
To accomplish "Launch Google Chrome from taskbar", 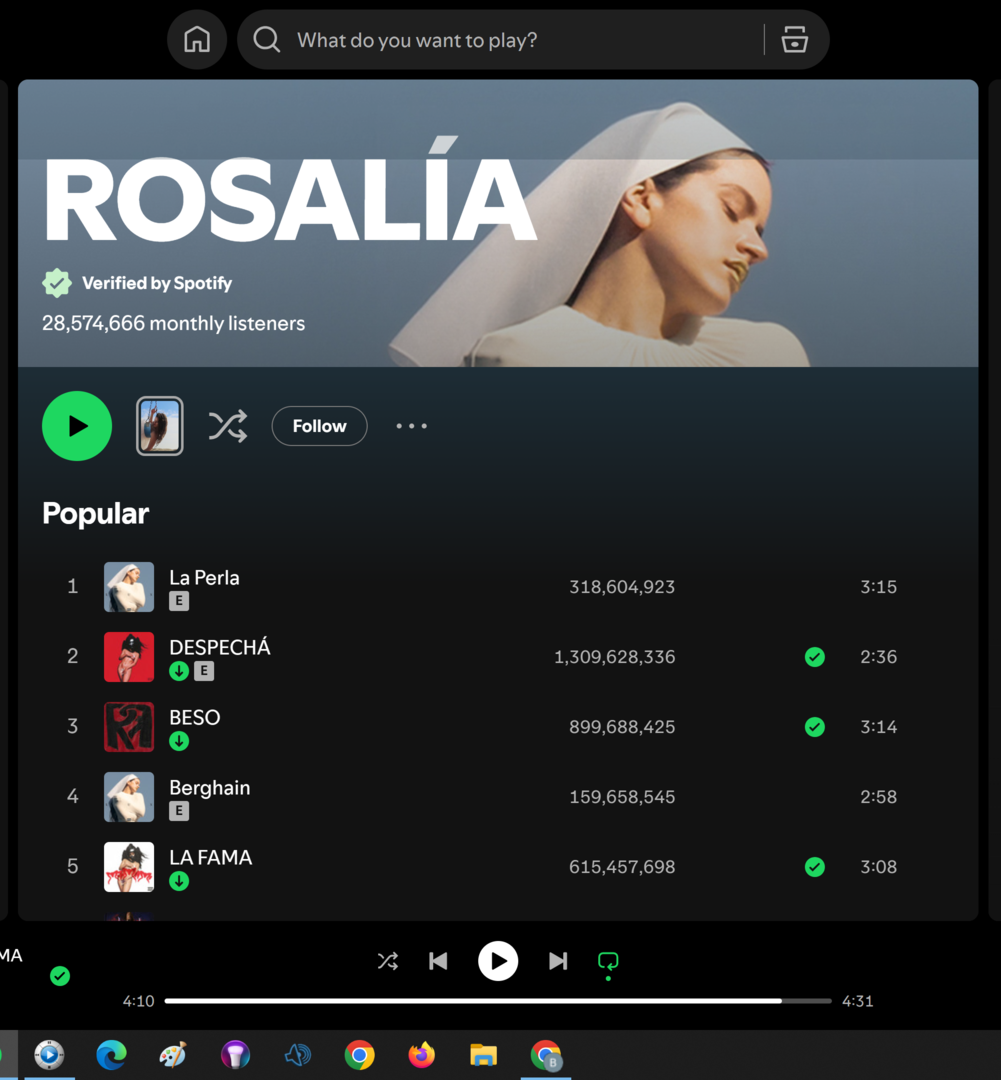I will (360, 1055).
